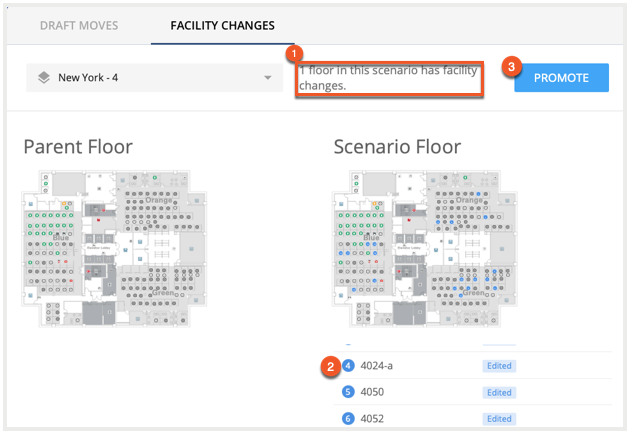Select the 4052 changed seat row

pyautogui.click(x=473, y=418)
